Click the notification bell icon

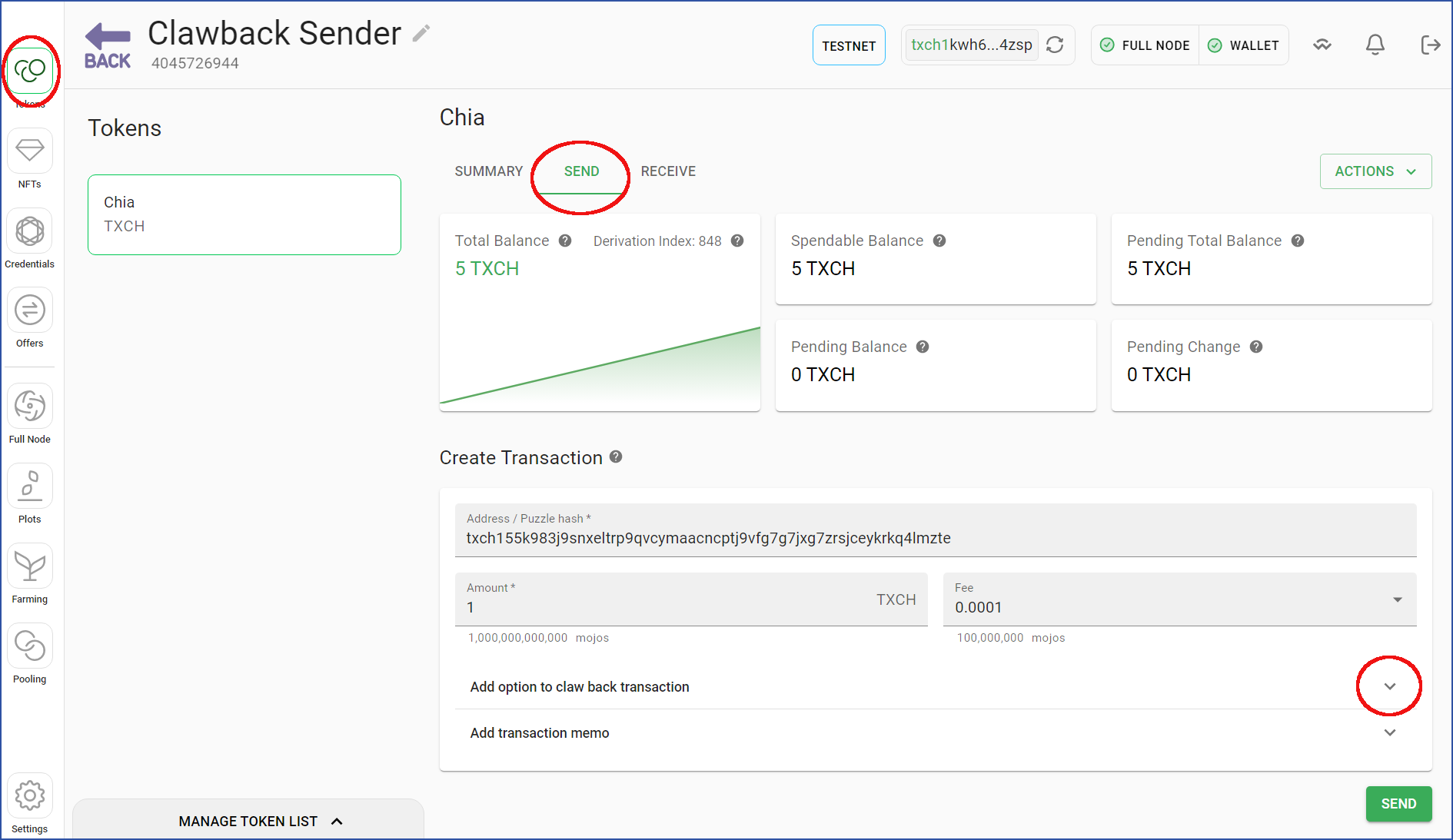coord(1375,45)
